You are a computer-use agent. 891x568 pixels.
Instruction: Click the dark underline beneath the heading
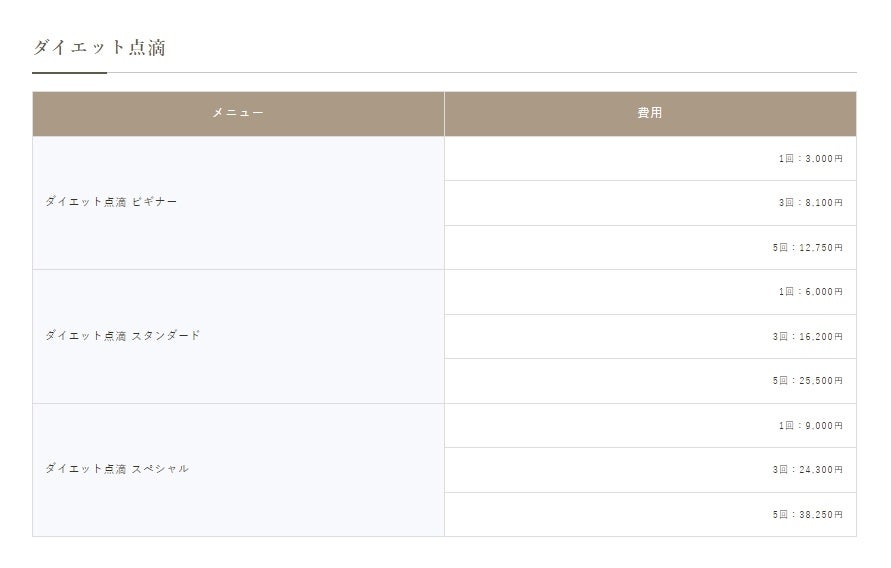click(69, 73)
